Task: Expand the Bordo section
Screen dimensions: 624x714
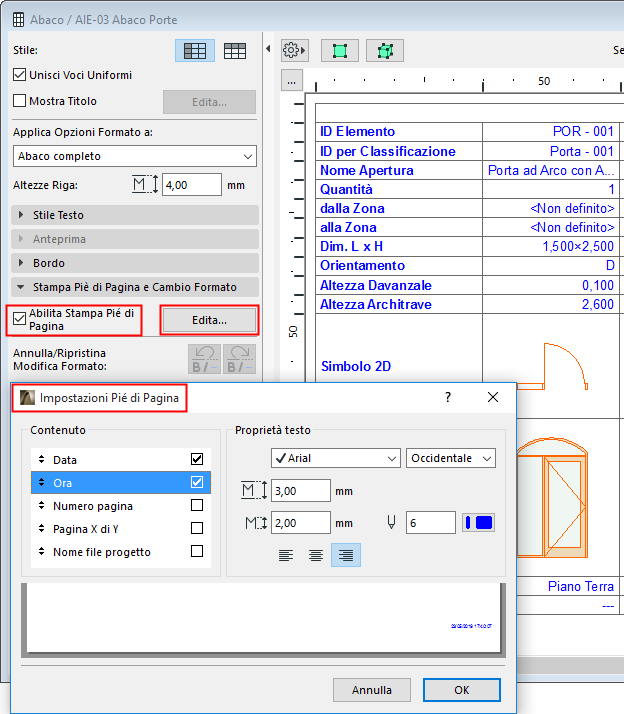Action: (135, 263)
